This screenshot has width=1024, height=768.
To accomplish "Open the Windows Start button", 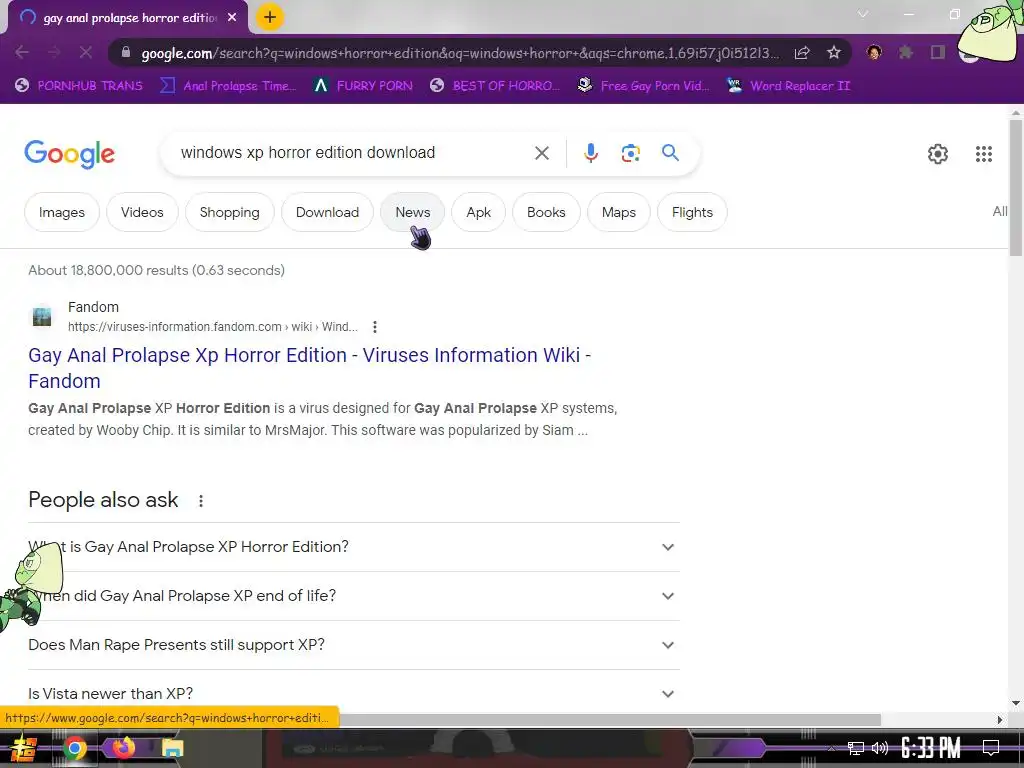I will click(24, 748).
